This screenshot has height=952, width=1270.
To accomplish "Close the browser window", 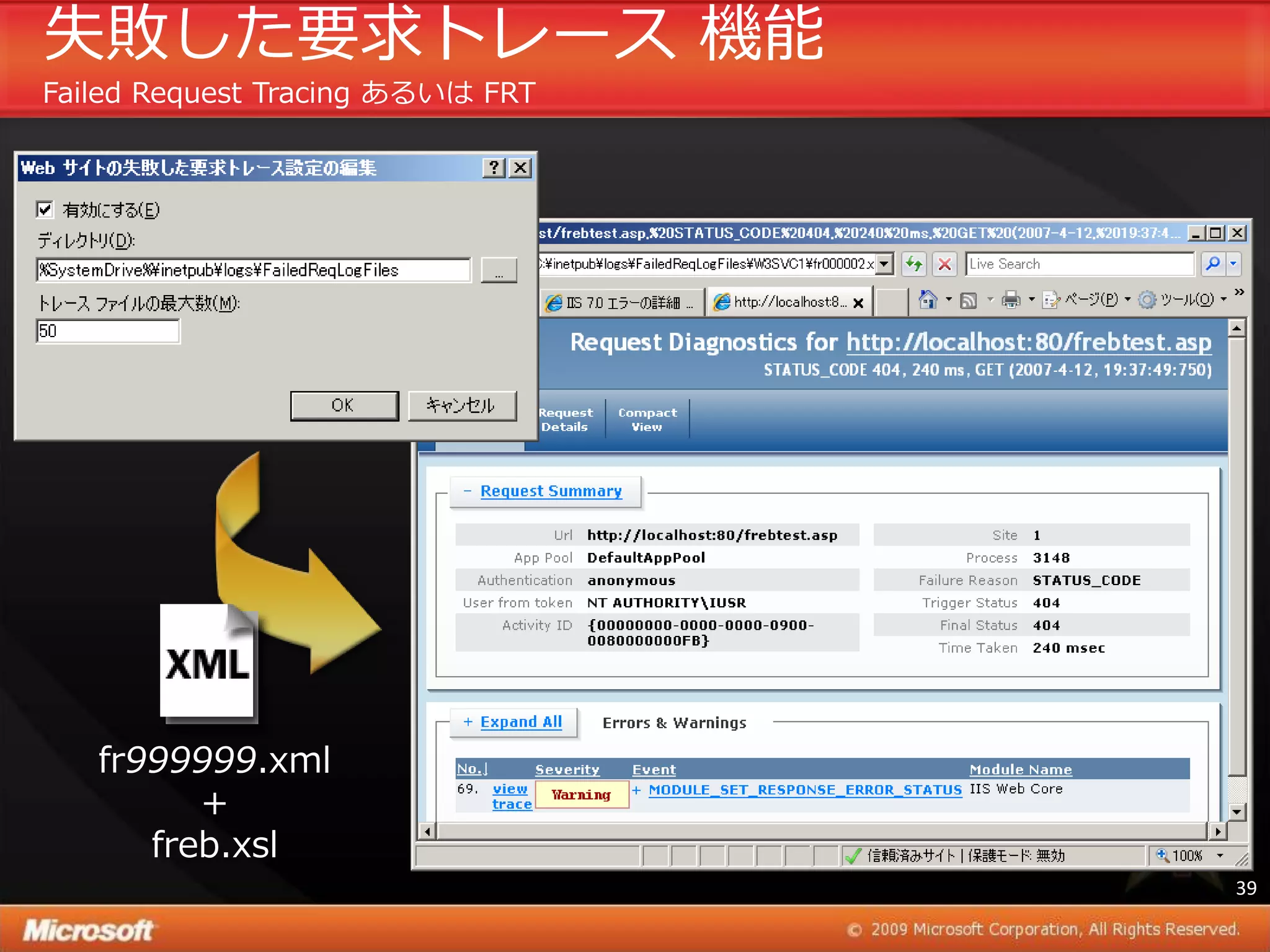I will coord(1237,232).
